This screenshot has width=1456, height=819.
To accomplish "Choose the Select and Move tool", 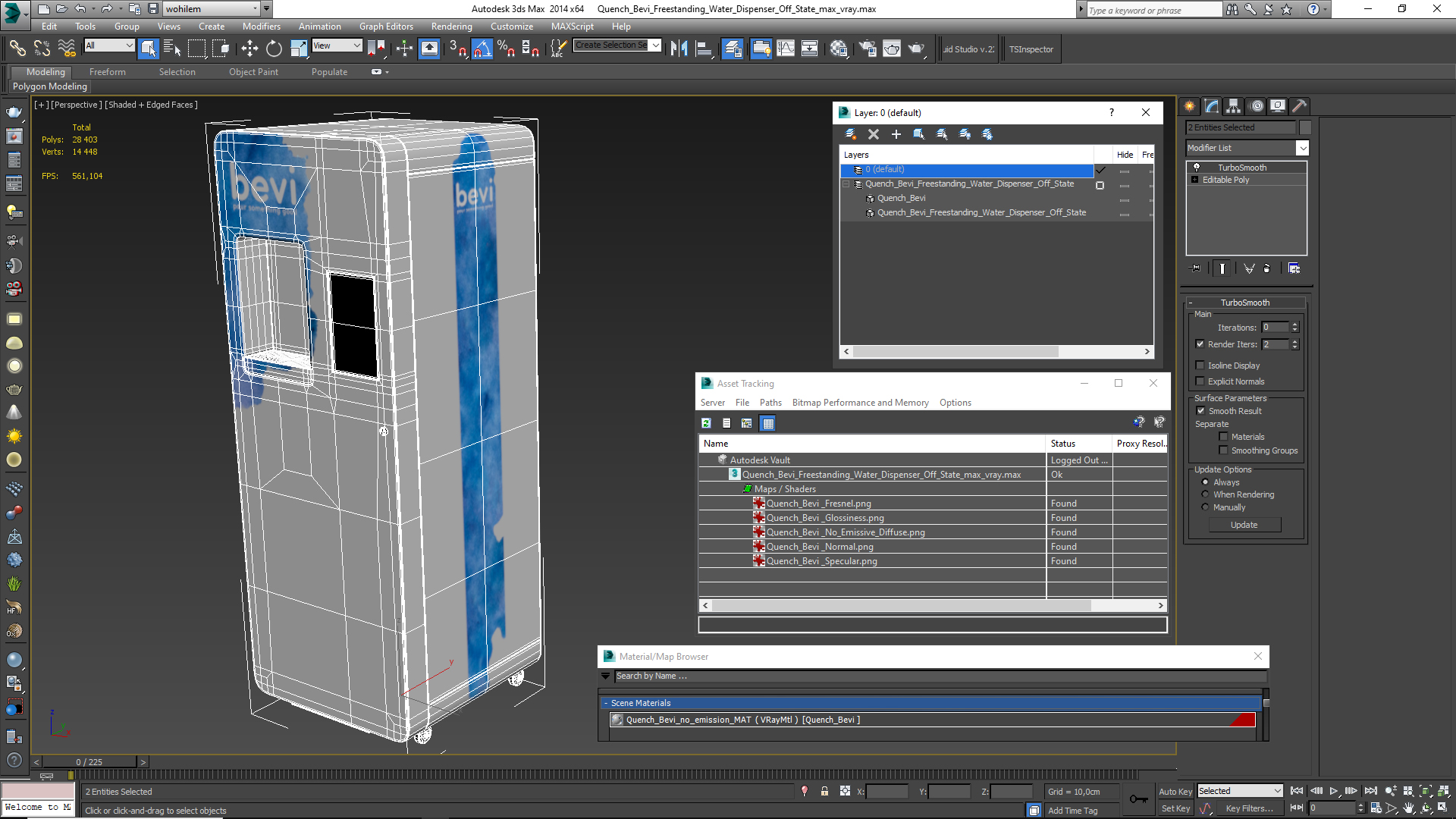I will [x=249, y=49].
